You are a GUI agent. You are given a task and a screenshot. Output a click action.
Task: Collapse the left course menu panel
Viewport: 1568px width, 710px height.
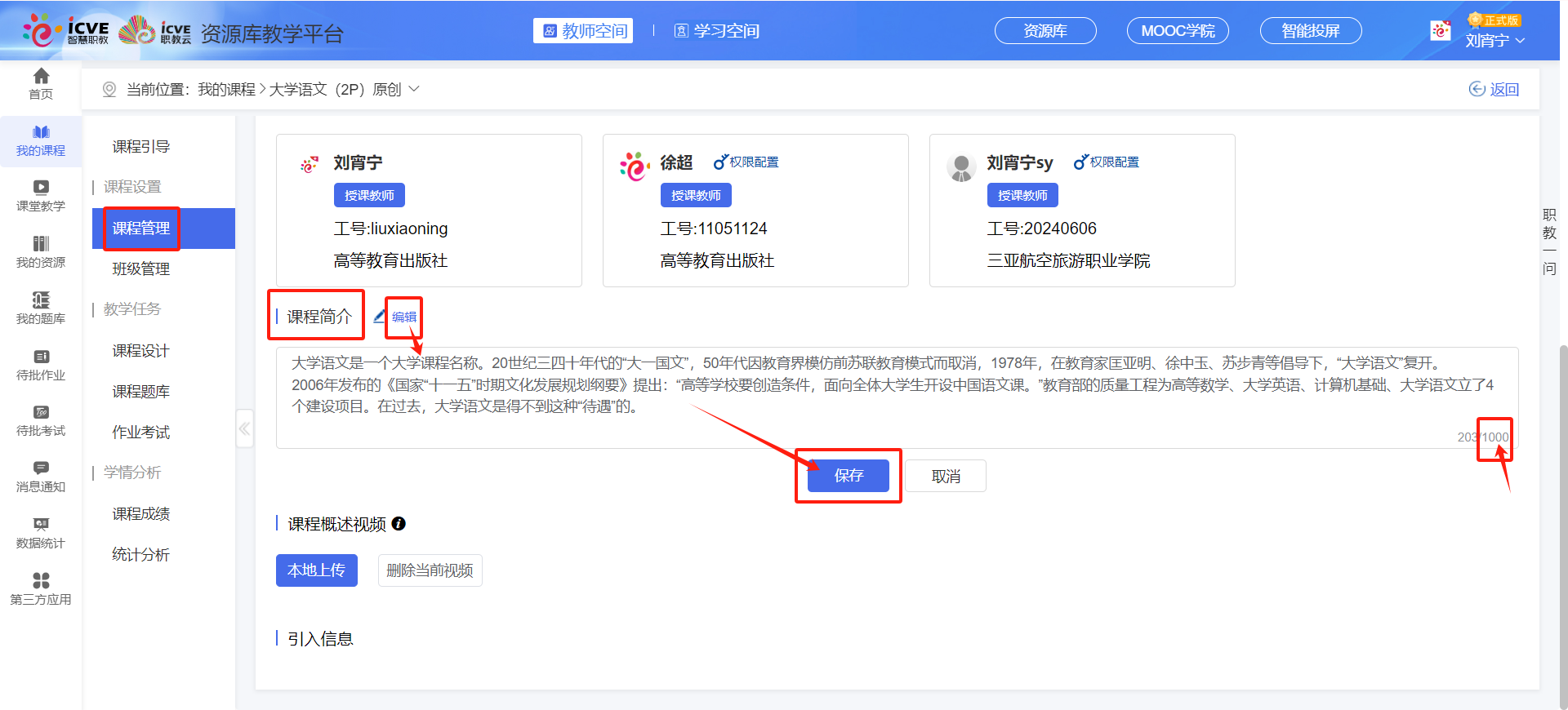[244, 428]
